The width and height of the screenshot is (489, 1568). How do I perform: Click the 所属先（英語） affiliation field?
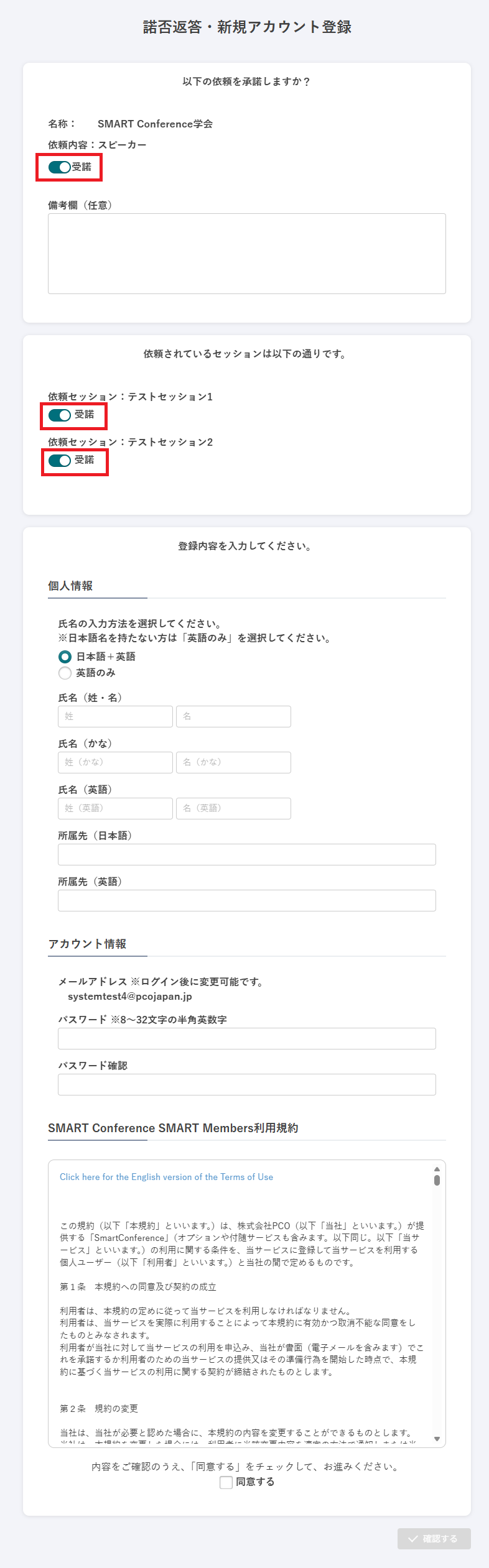coord(246,900)
